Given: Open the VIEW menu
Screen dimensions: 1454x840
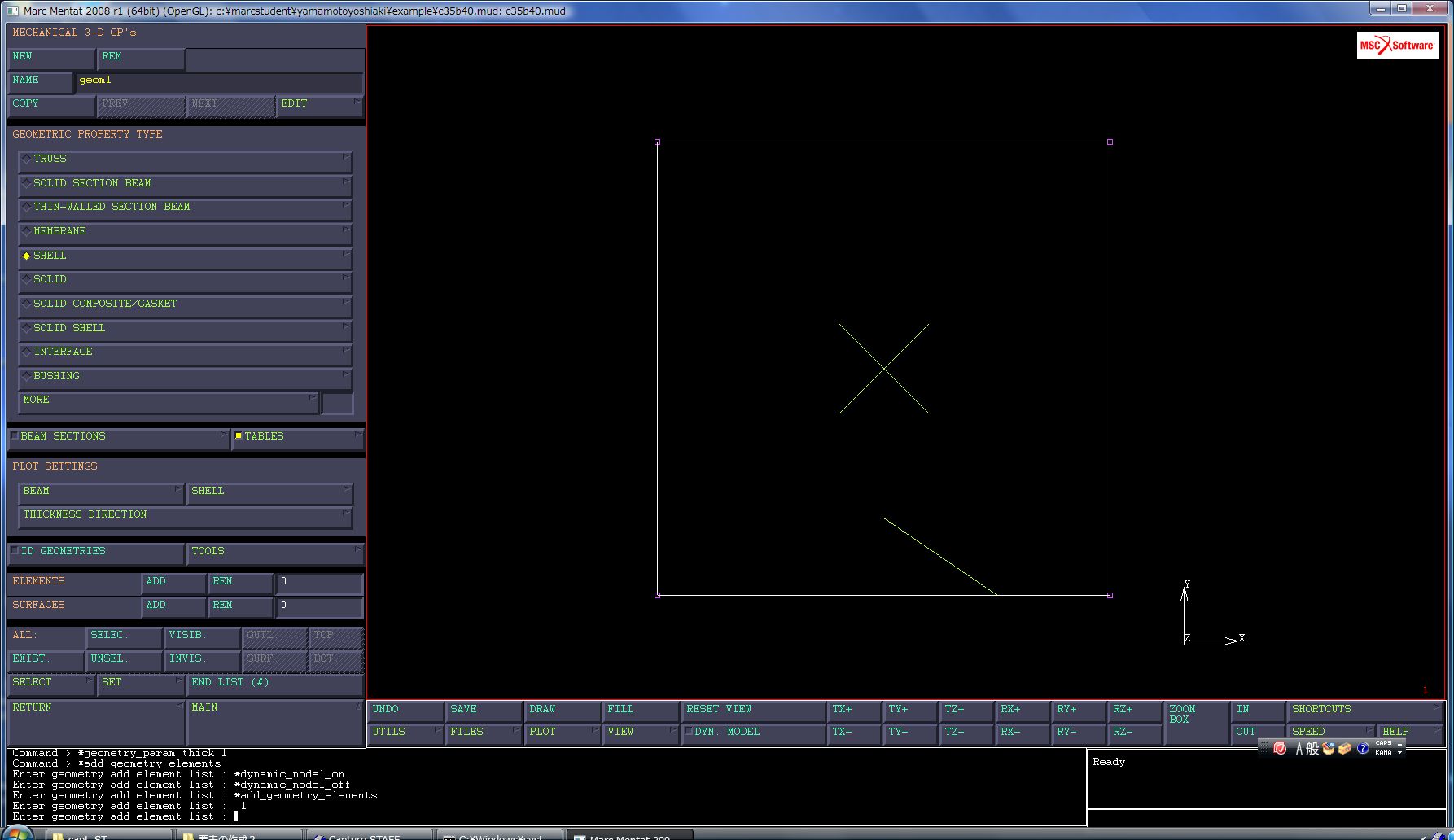Looking at the screenshot, I should 640,733.
